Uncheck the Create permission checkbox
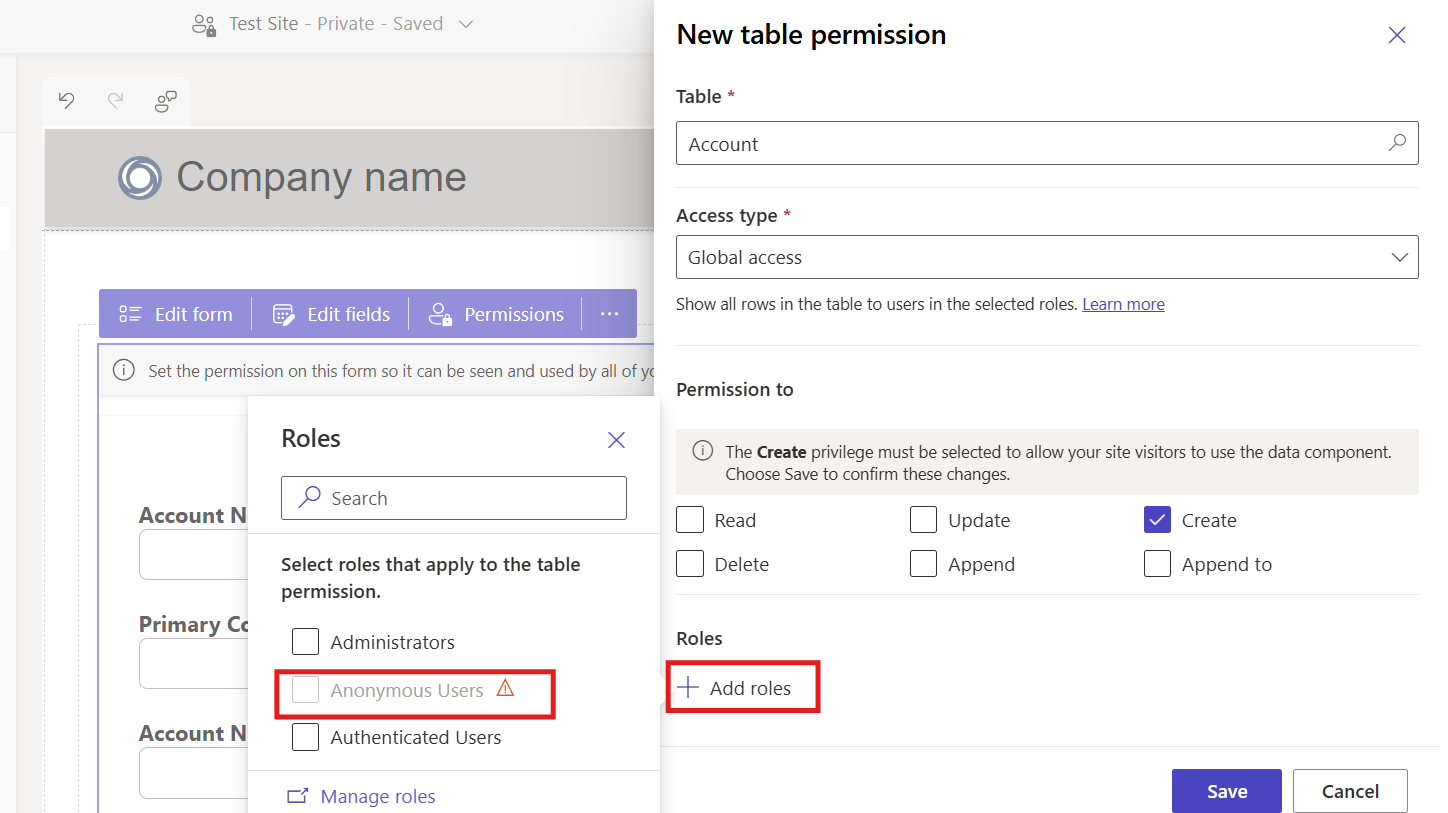 pos(1157,520)
